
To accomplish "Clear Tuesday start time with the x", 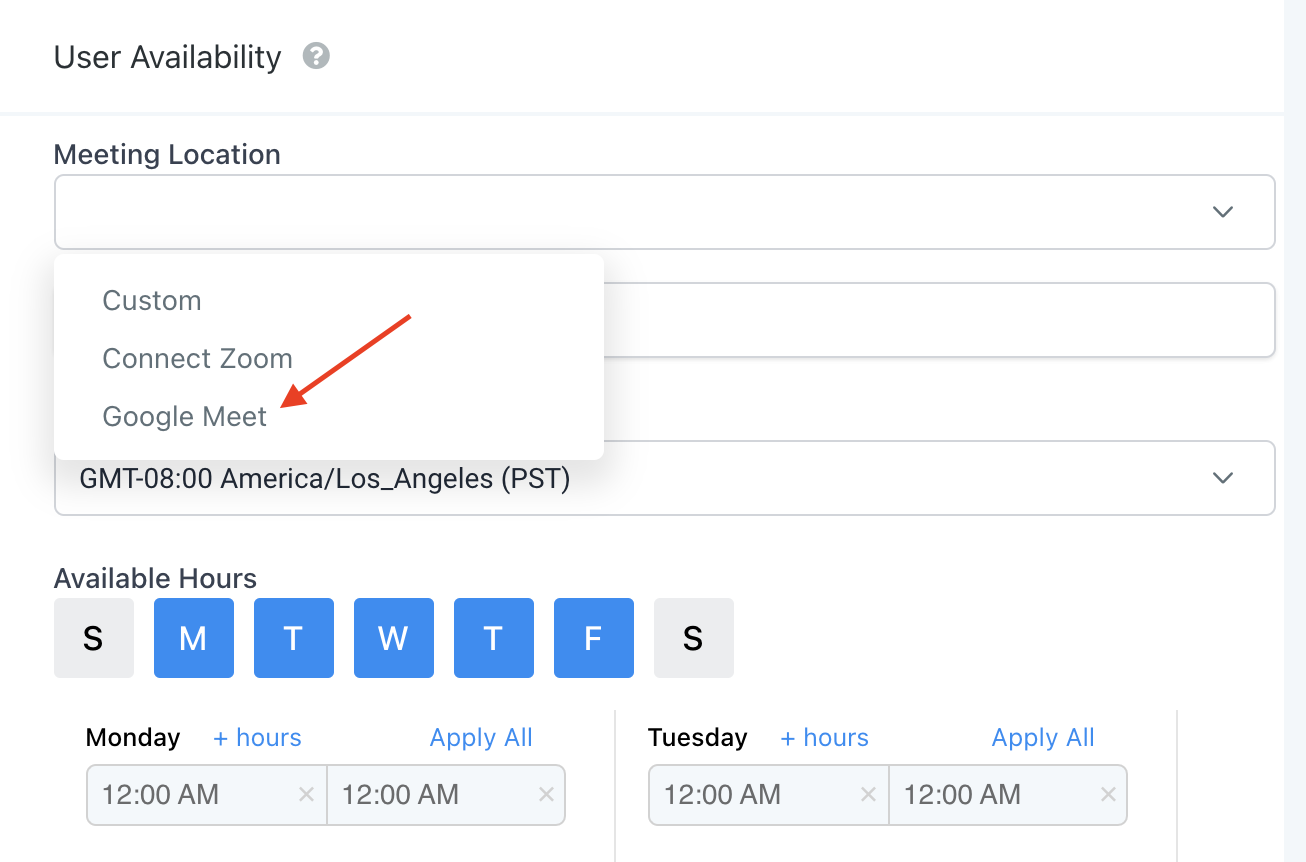I will coord(868,795).
